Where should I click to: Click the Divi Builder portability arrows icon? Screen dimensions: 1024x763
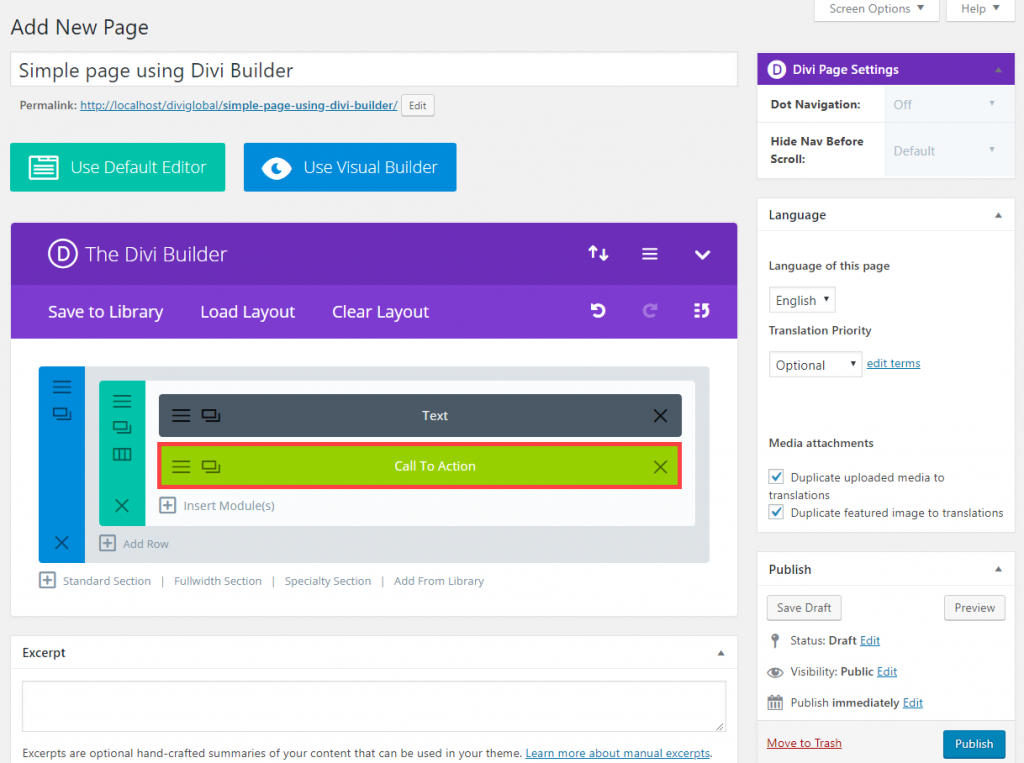click(598, 253)
